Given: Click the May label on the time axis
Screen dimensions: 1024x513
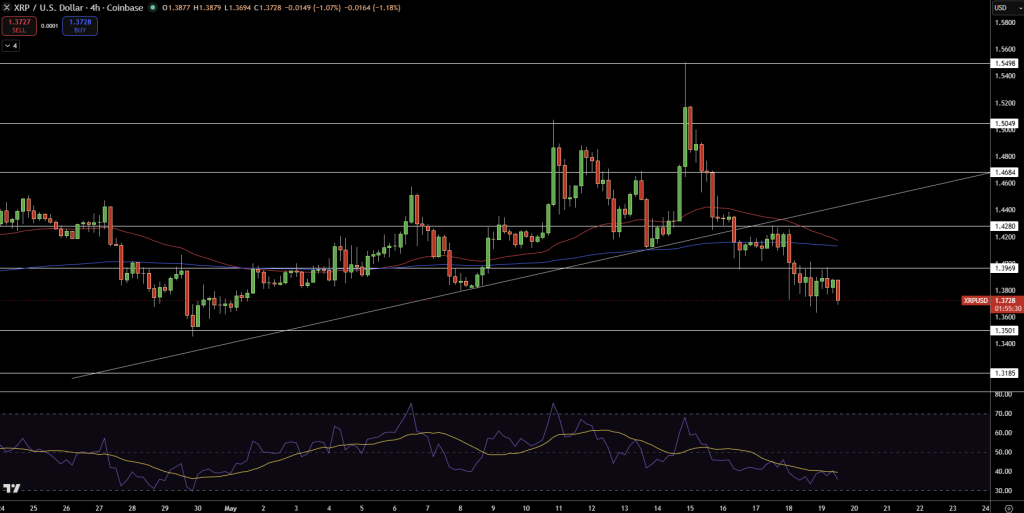Looking at the screenshot, I should point(230,508).
